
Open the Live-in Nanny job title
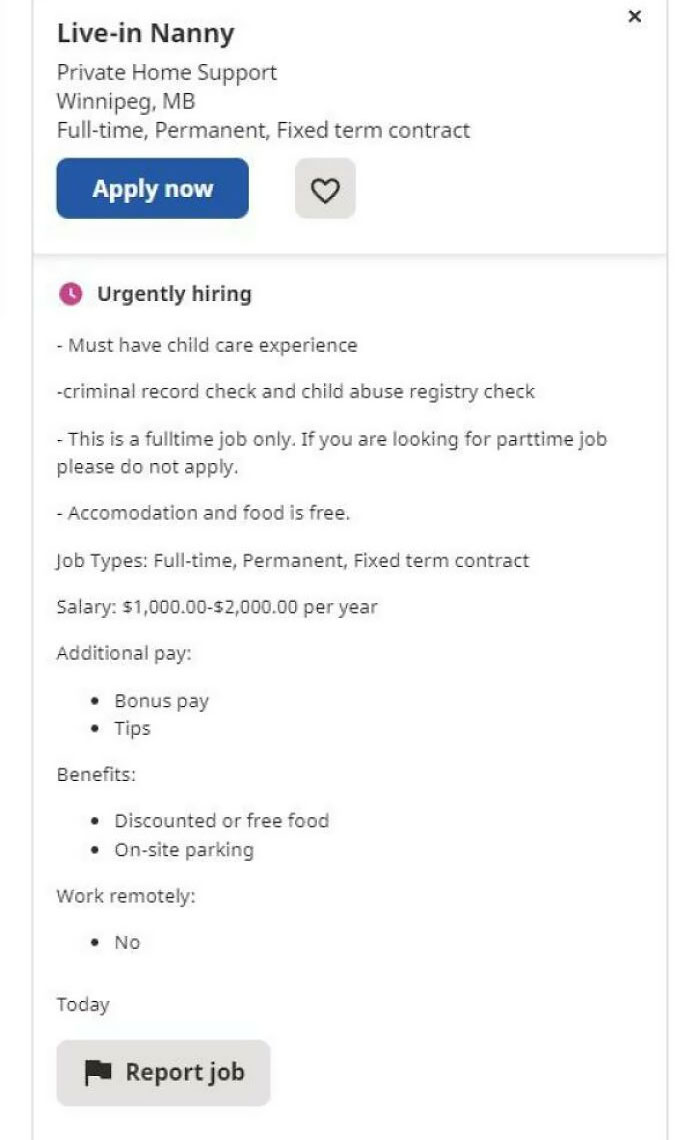(146, 33)
